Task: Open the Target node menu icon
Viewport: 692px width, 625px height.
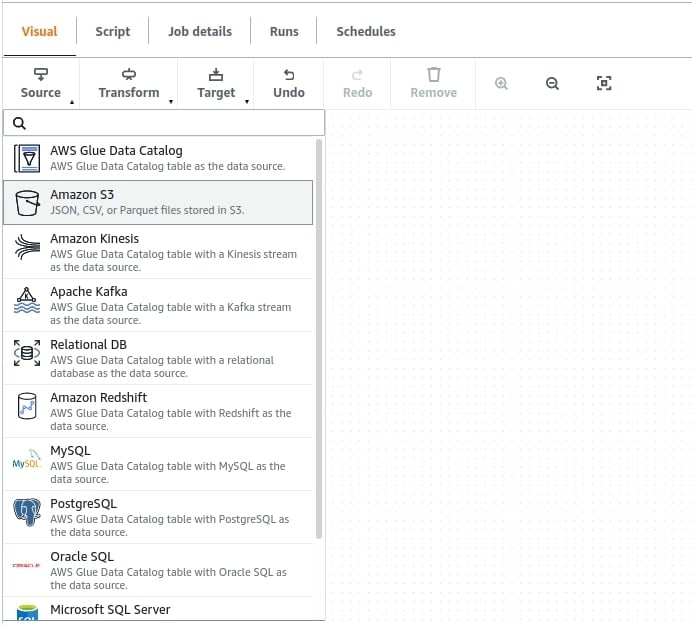Action: click(x=216, y=75)
